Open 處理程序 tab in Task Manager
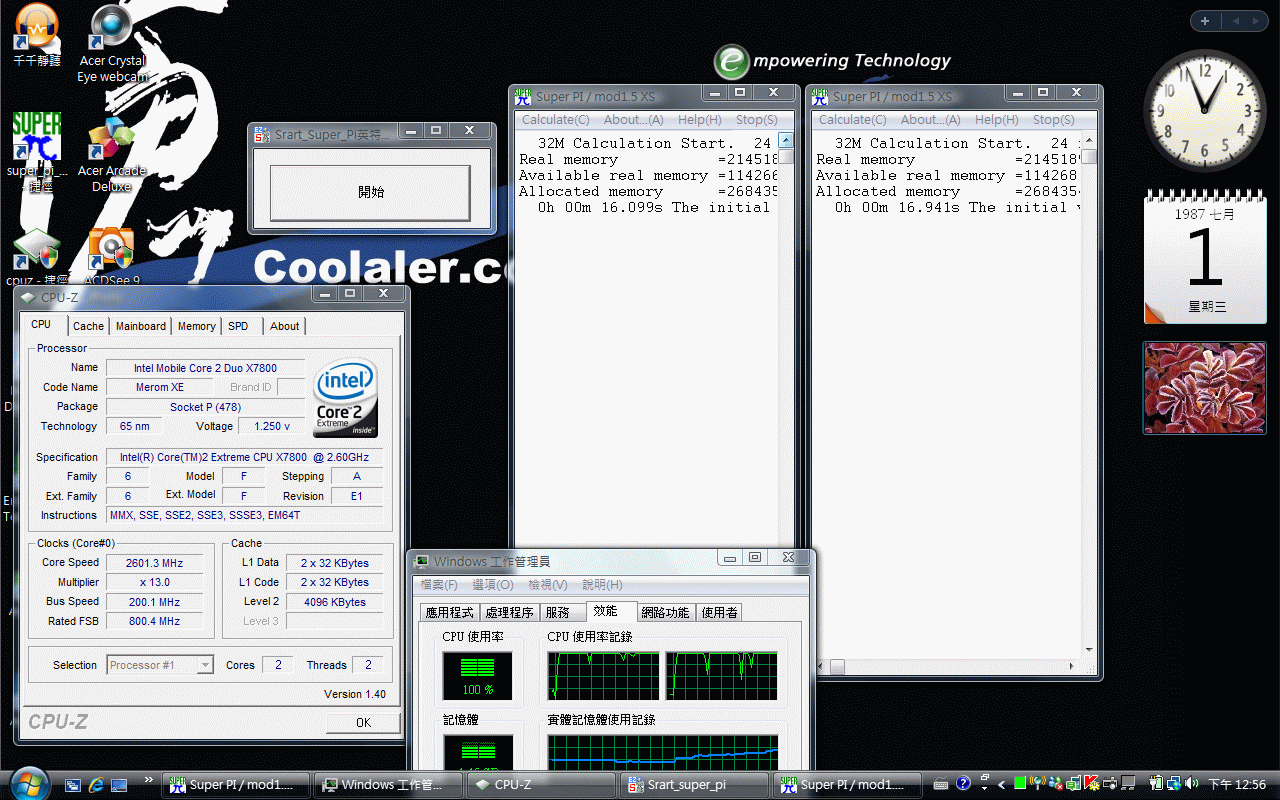 point(510,612)
